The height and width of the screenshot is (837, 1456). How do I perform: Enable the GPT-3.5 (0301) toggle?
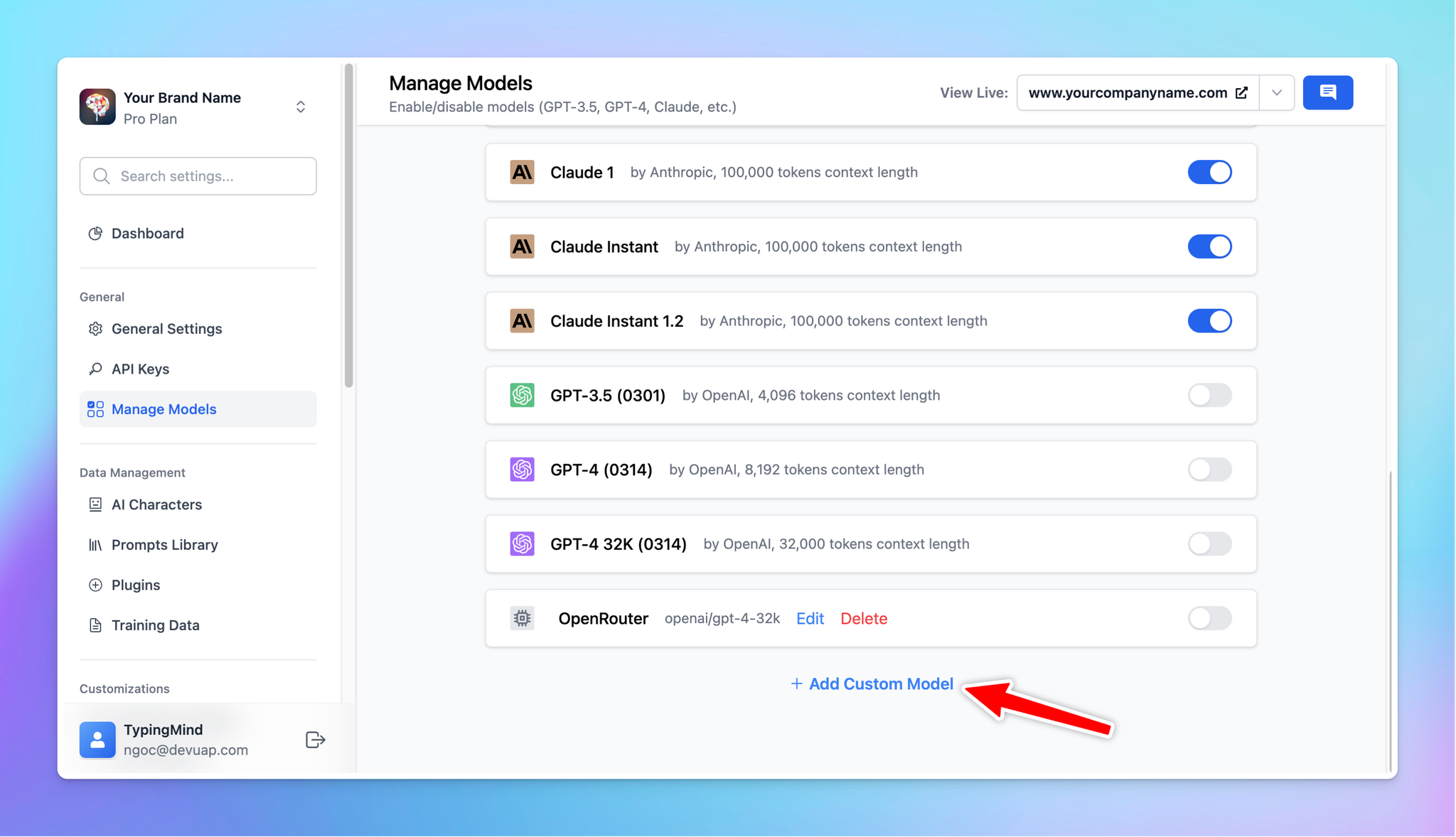point(1209,395)
